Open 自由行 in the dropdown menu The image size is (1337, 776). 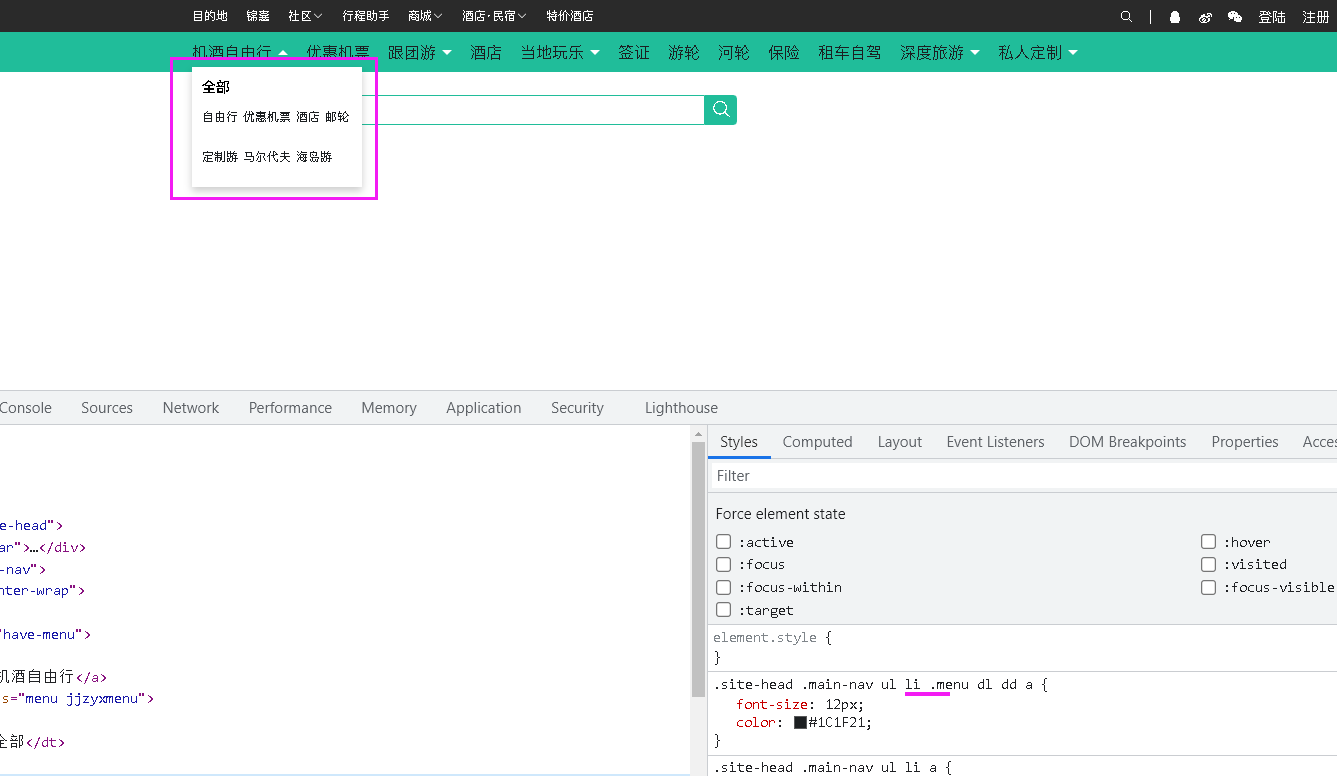coord(220,117)
